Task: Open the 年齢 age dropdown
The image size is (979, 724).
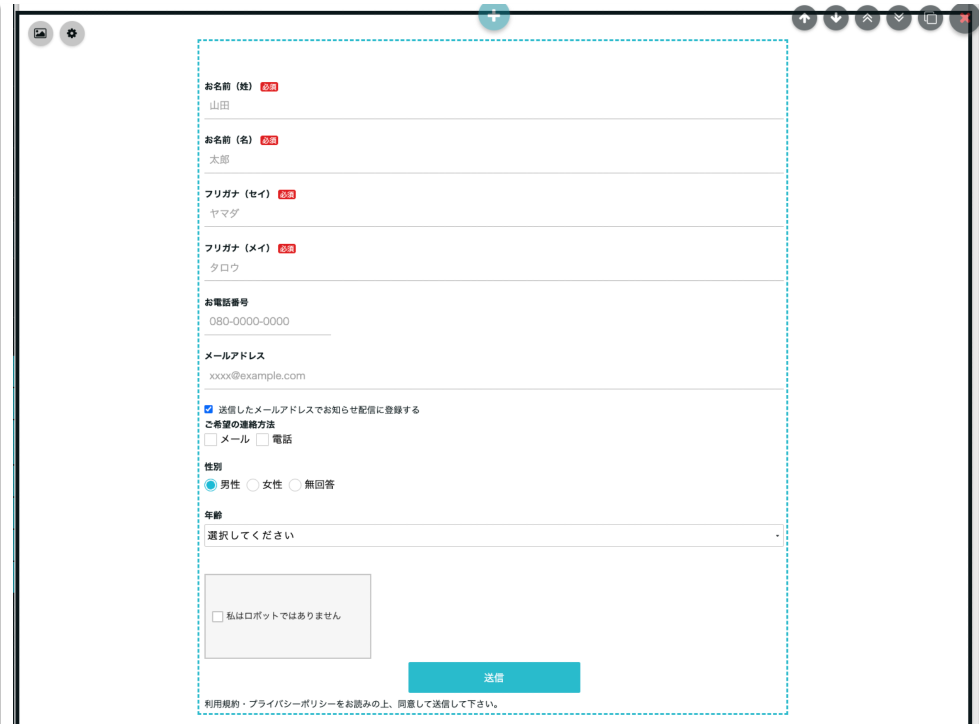Action: (x=494, y=536)
